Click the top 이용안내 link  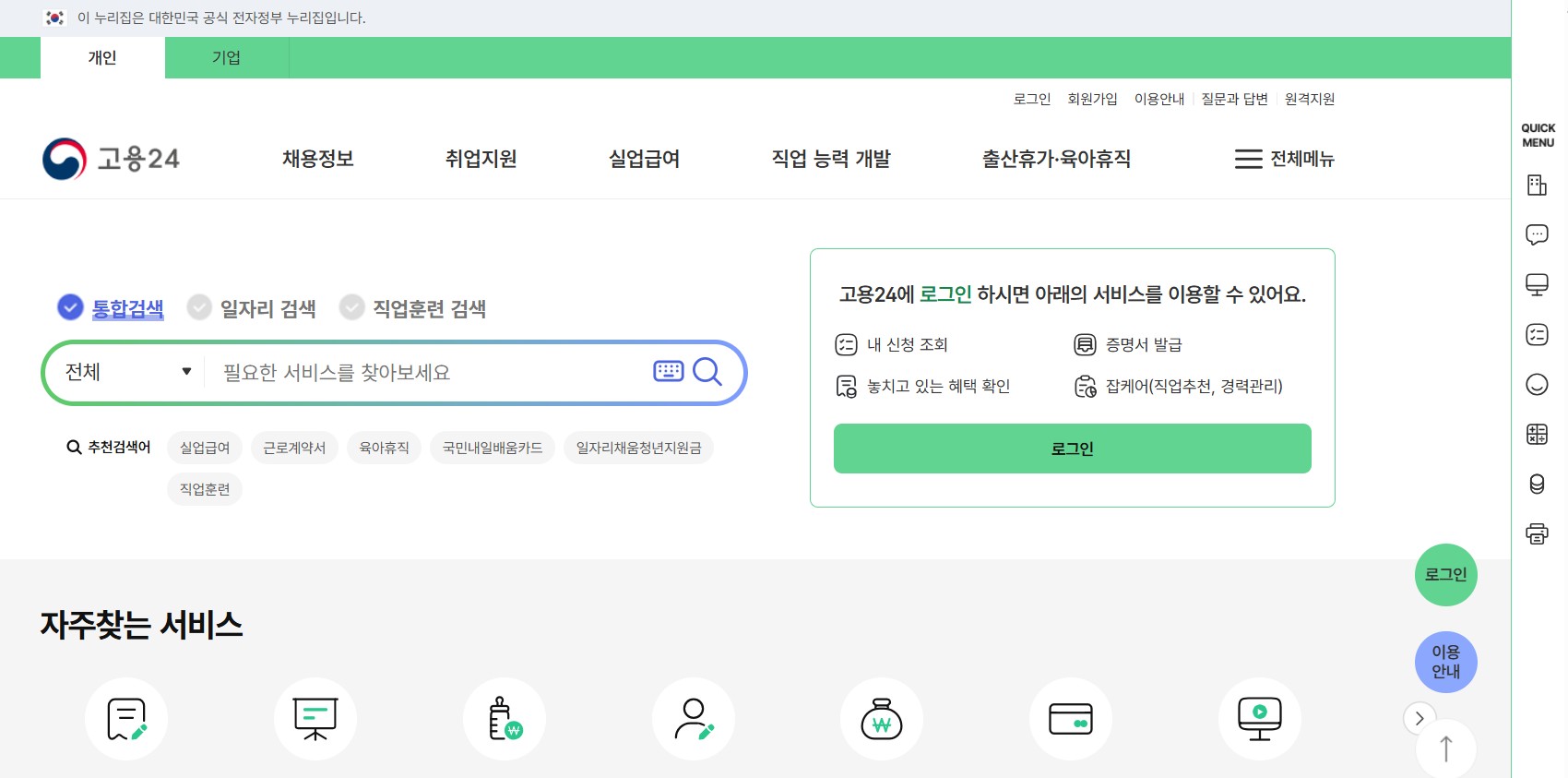click(1159, 99)
